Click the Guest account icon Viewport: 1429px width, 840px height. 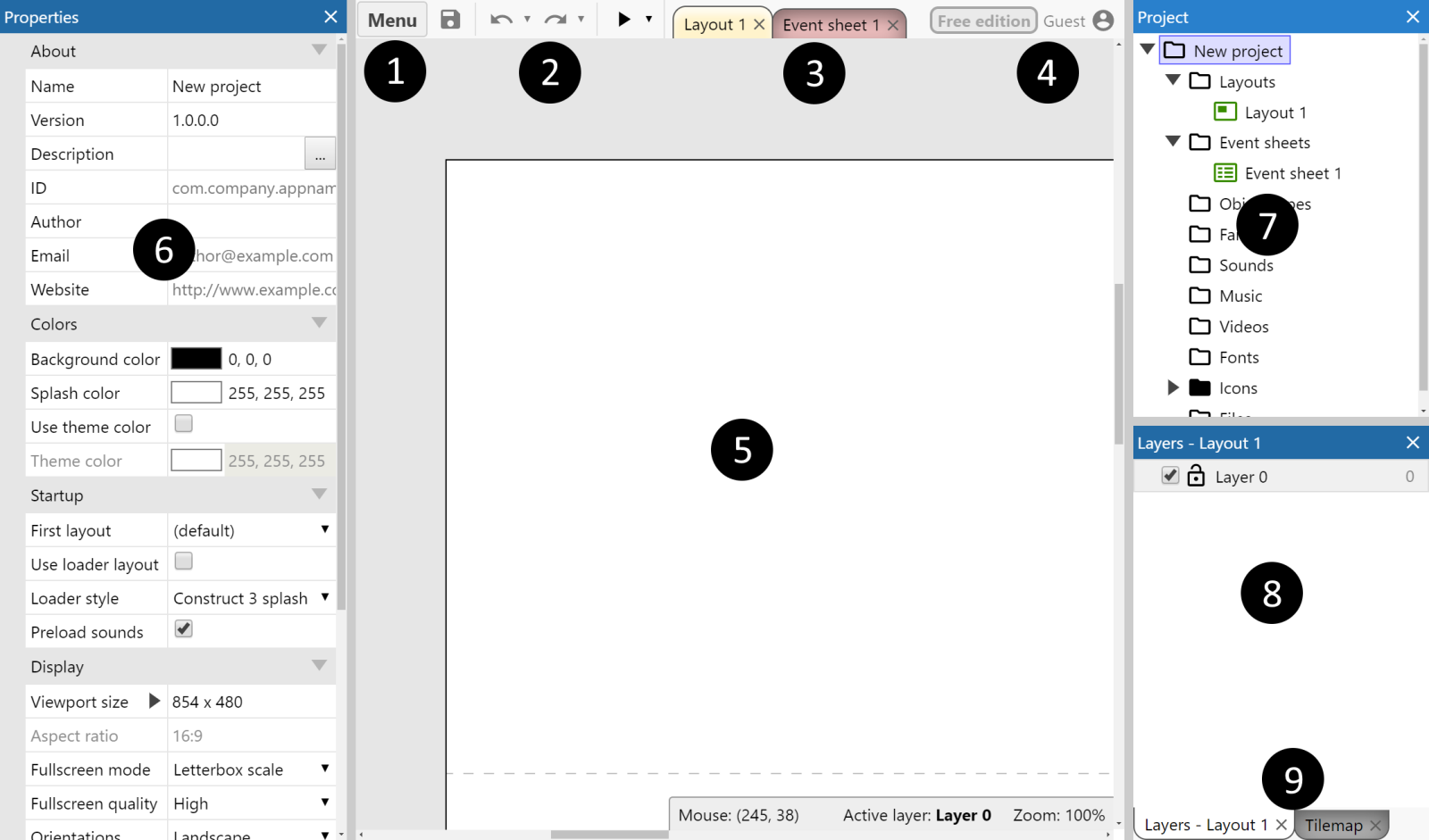(x=1104, y=19)
